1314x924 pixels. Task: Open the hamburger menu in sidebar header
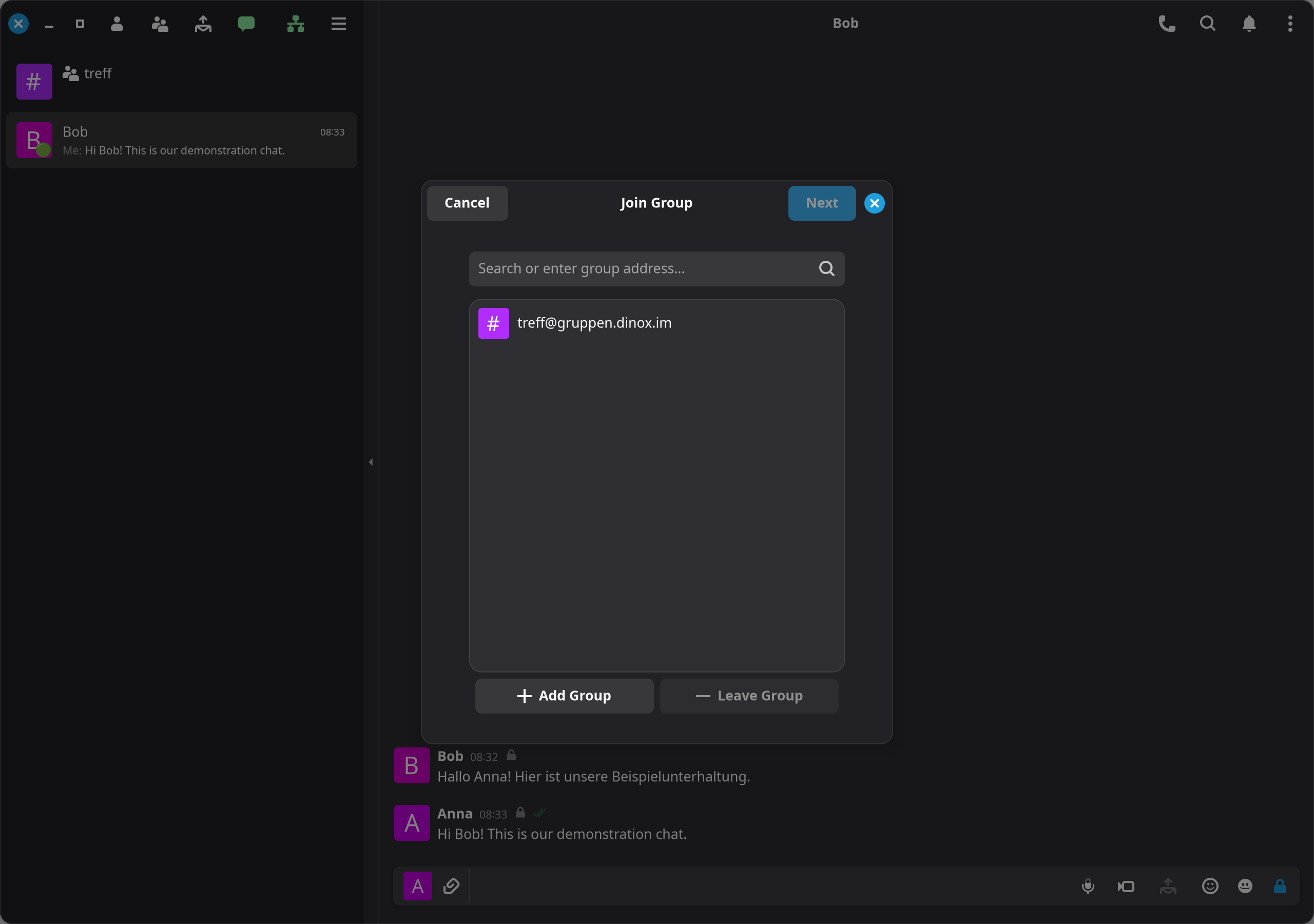[x=338, y=24]
